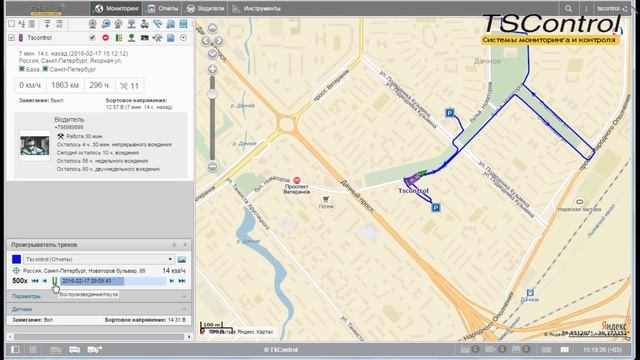Image resolution: width=640 pixels, height=360 pixels.
Task: Click the map zoom slider handle
Action: (x=212, y=94)
